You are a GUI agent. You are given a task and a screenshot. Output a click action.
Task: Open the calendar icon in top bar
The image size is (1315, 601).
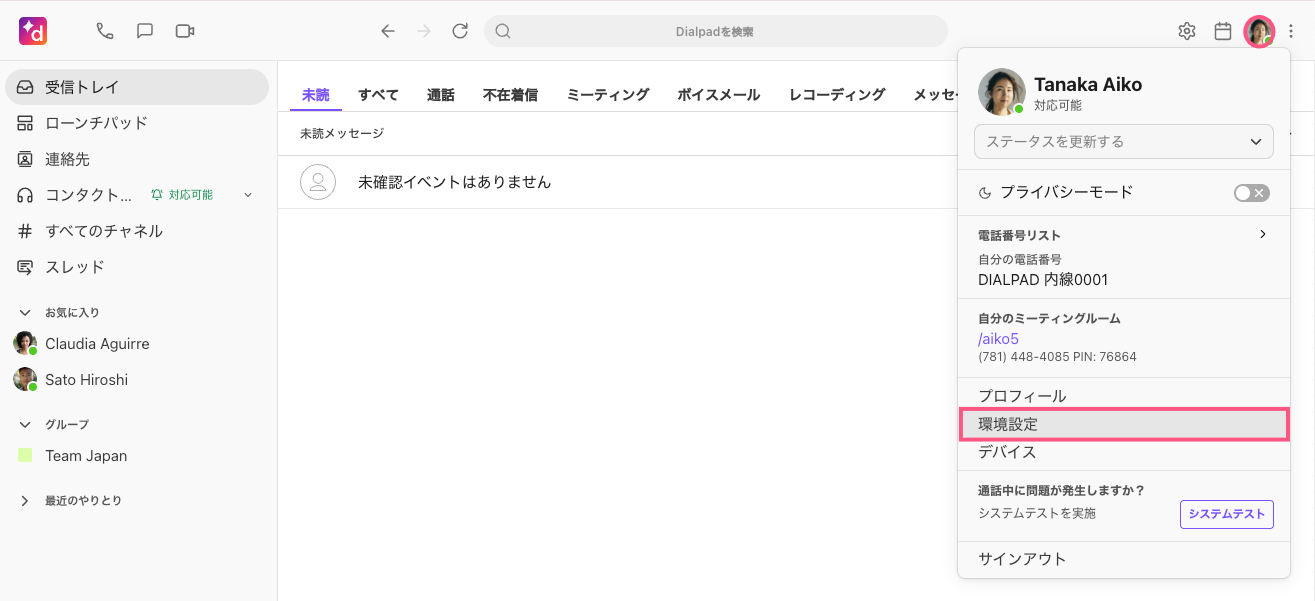pos(1223,31)
